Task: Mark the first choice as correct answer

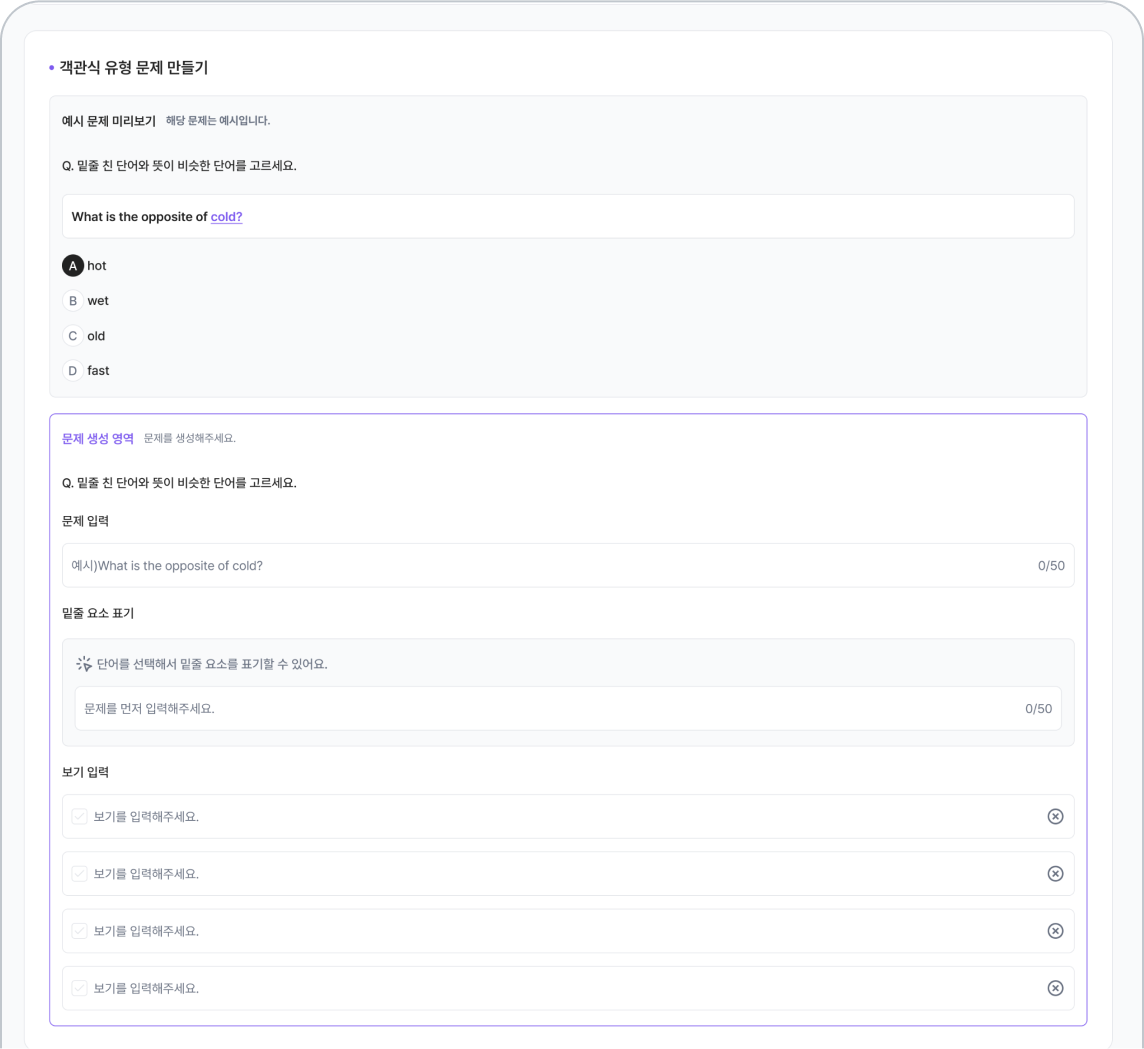Action: [80, 817]
